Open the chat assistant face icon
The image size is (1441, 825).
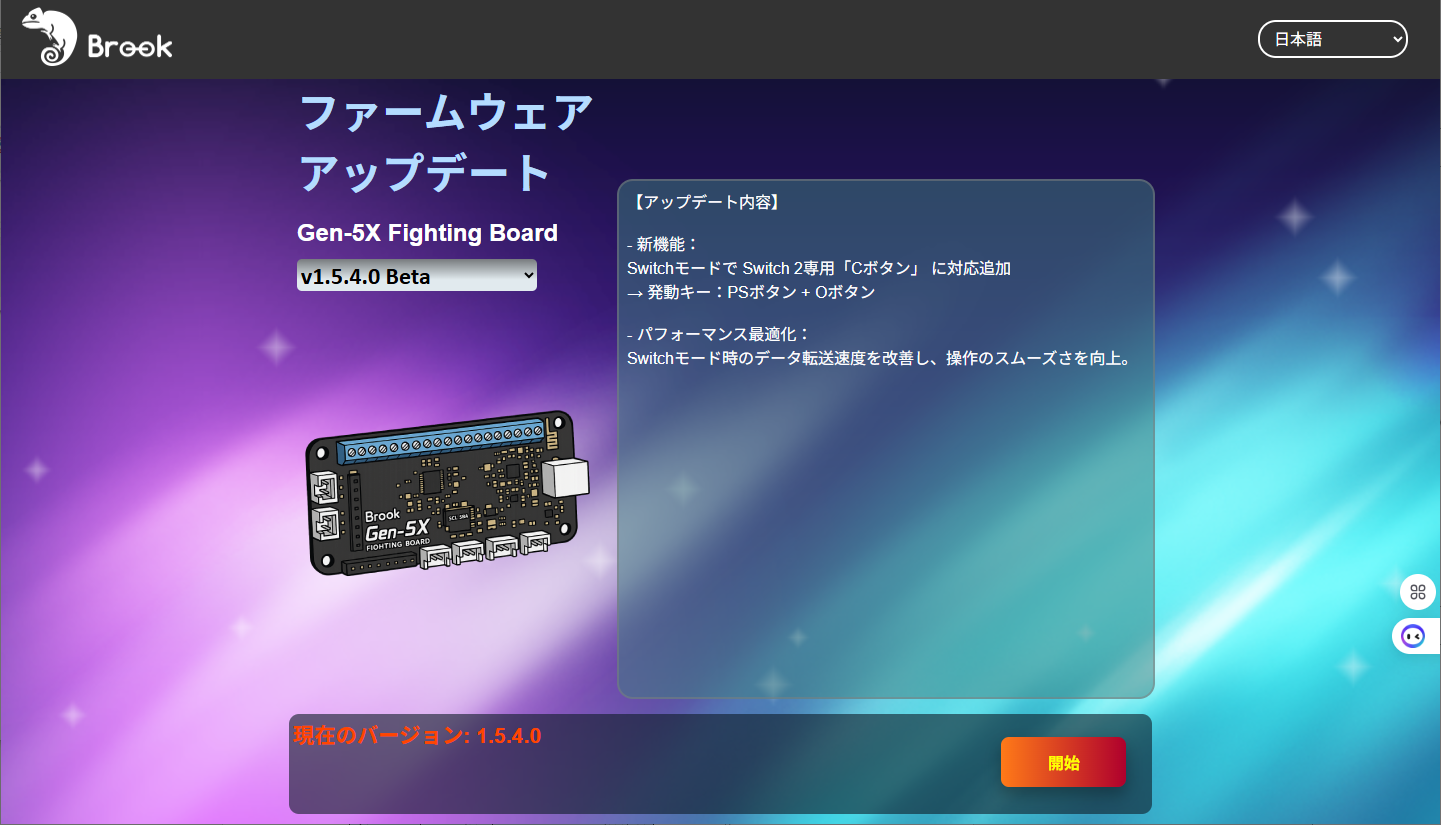click(1413, 636)
